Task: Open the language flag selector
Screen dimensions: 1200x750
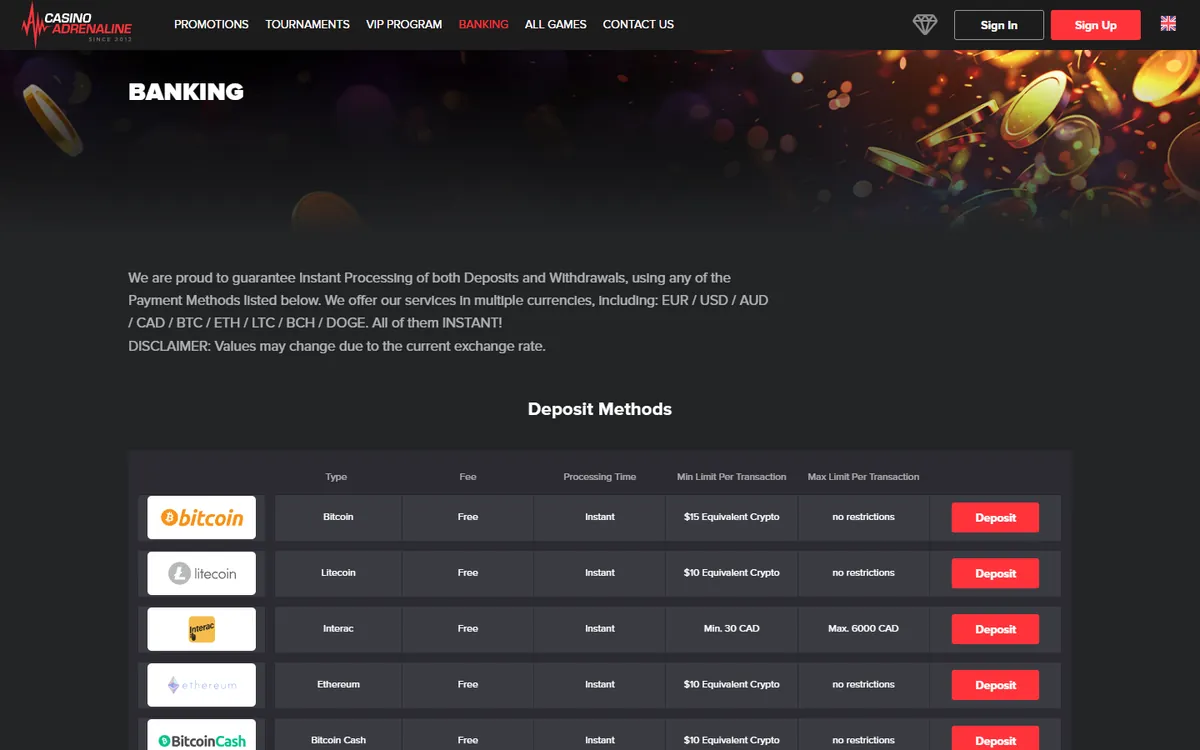Action: [1168, 24]
